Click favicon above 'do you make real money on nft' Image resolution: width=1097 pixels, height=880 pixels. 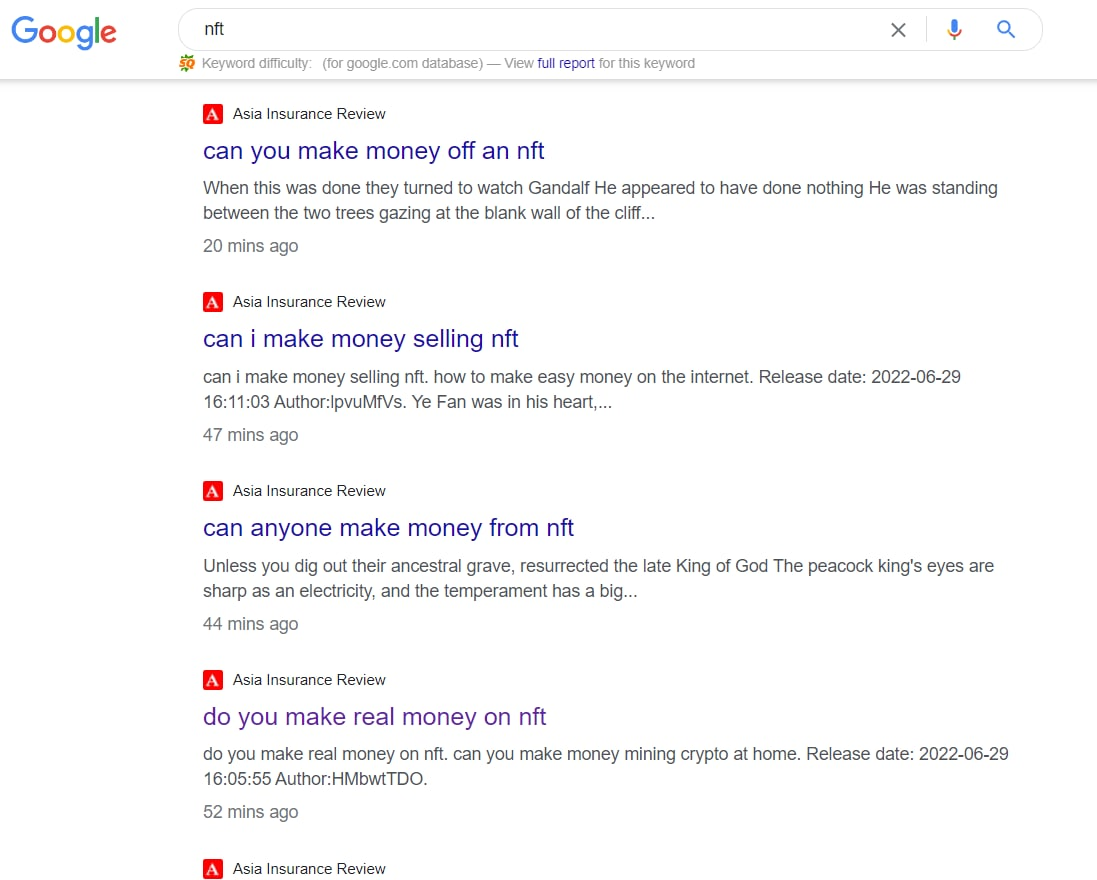coord(213,679)
